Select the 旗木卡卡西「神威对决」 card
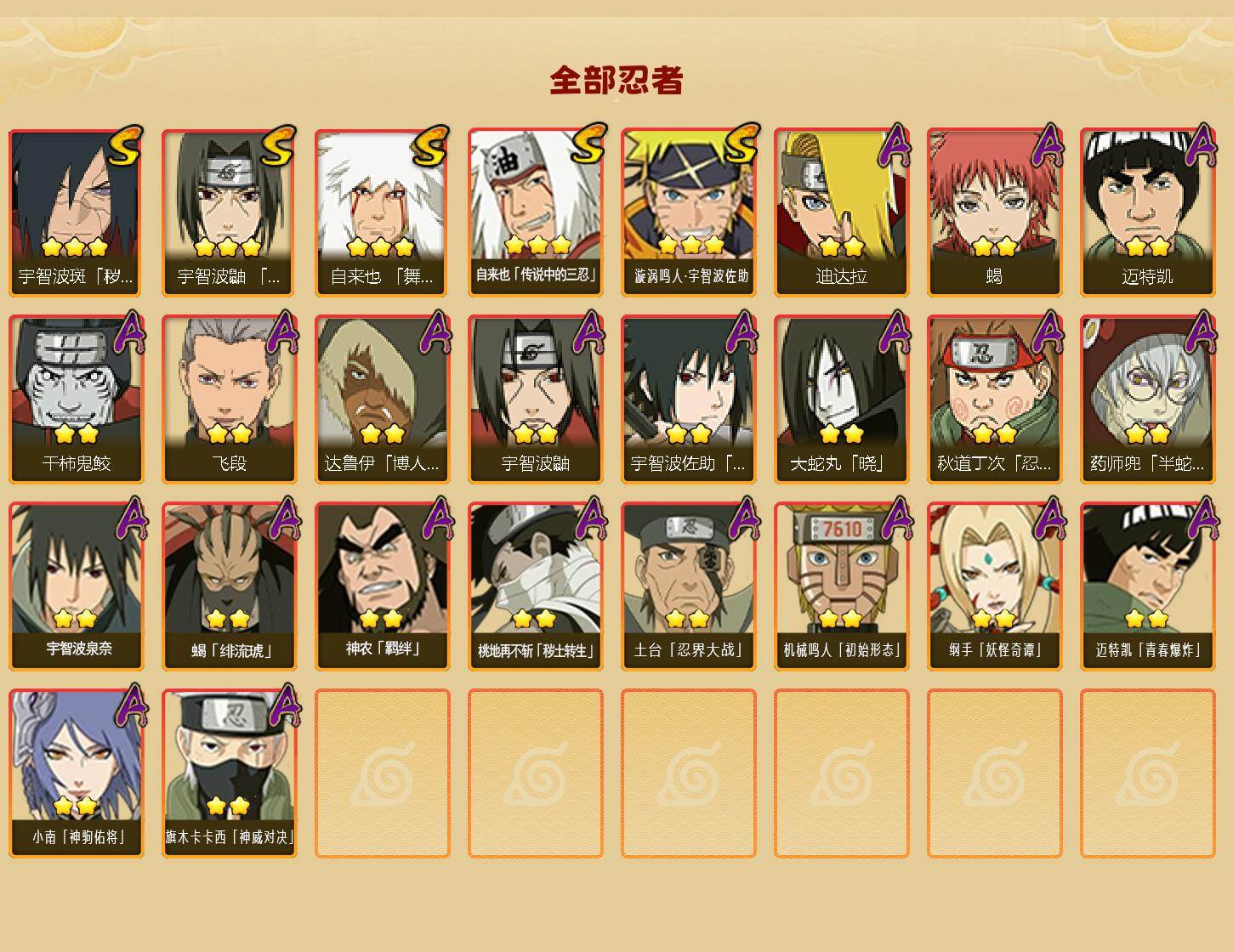Image resolution: width=1233 pixels, height=952 pixels. click(230, 773)
